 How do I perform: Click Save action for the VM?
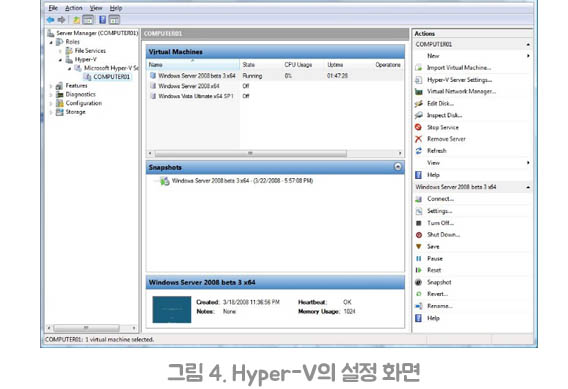[433, 247]
